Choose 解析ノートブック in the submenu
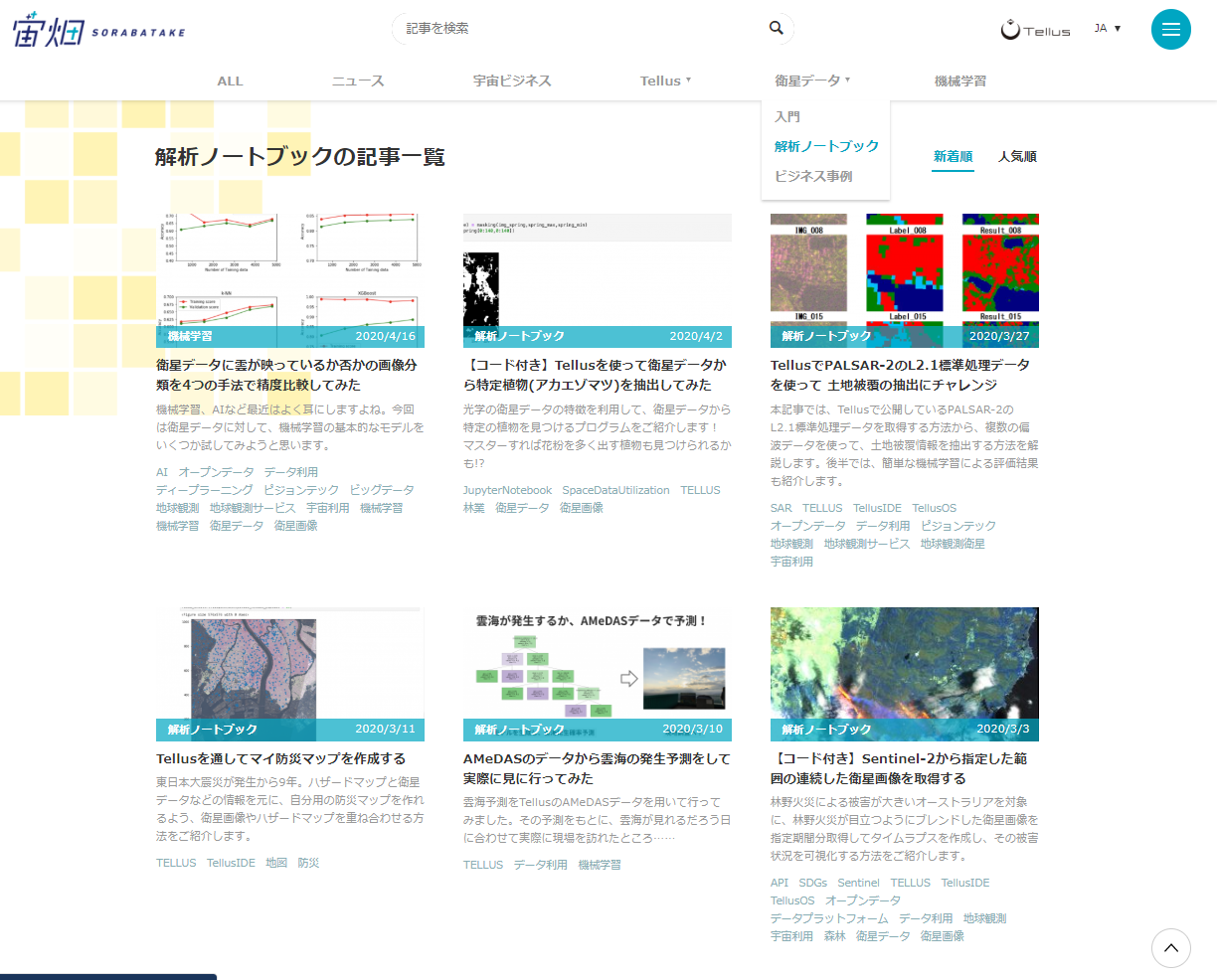This screenshot has height=980, width=1217. (827, 146)
